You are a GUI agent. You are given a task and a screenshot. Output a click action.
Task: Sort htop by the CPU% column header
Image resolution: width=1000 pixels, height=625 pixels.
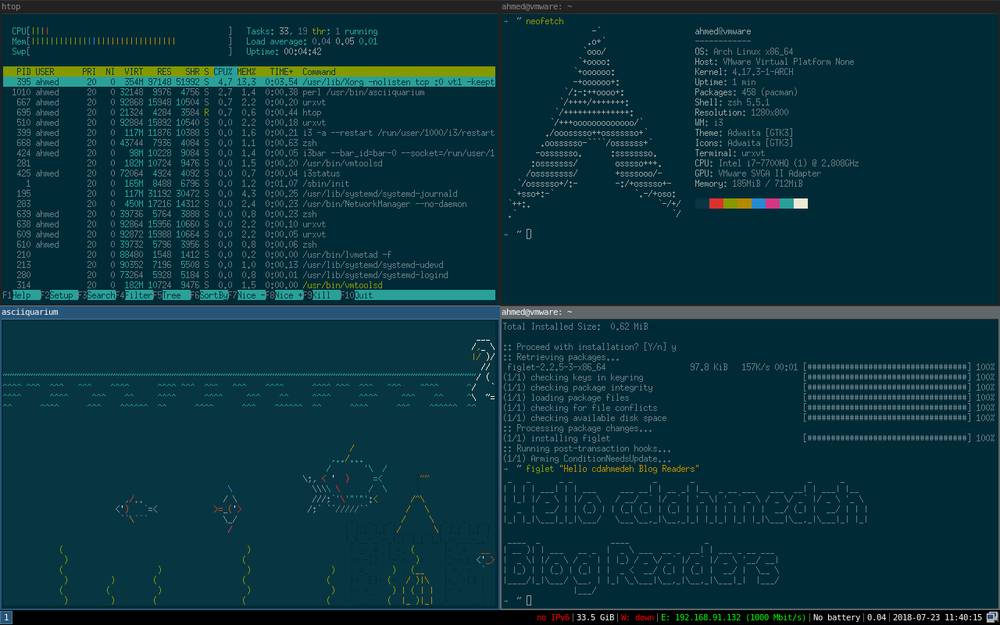pyautogui.click(x=223, y=72)
